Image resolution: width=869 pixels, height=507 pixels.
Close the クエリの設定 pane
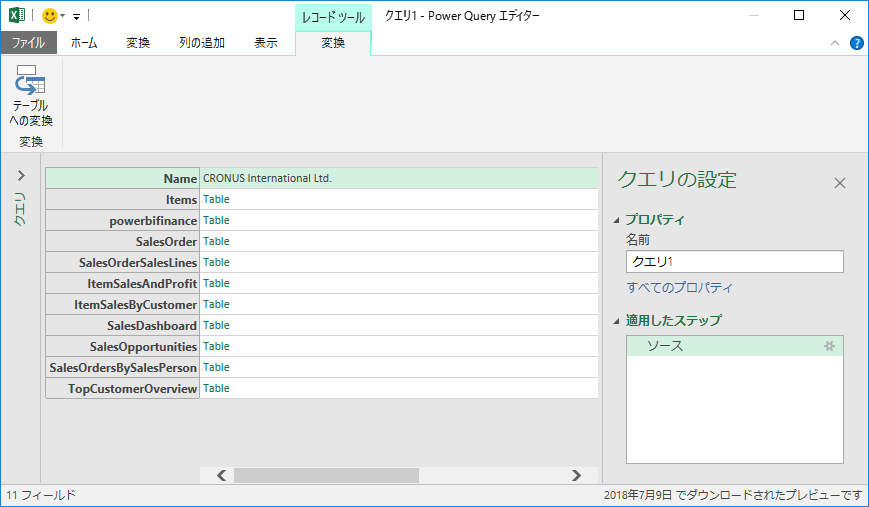tap(840, 183)
